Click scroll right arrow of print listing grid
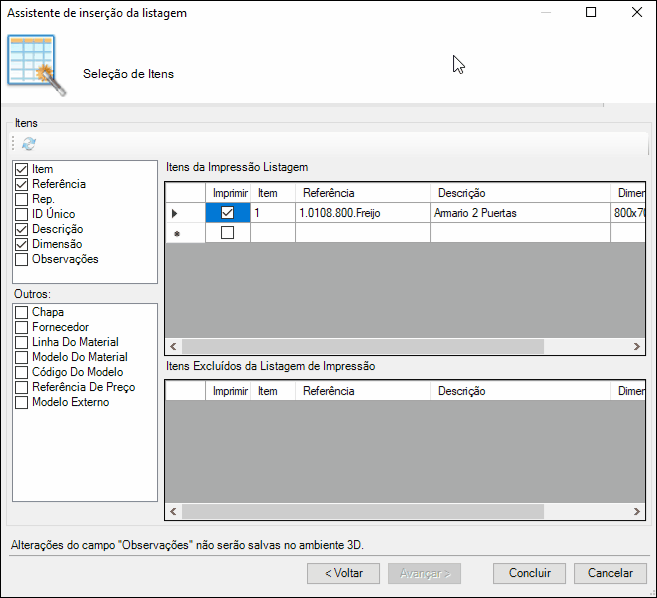The width and height of the screenshot is (657, 598). [637, 347]
